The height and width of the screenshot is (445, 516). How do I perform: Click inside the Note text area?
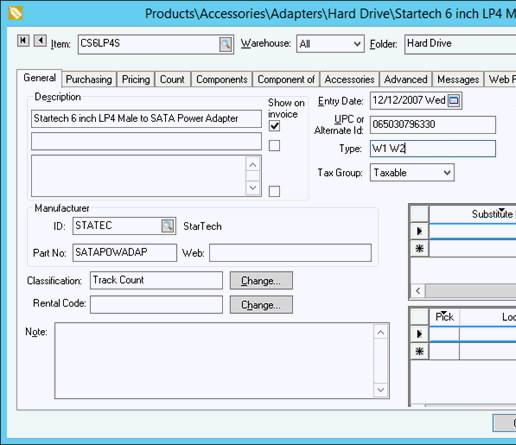point(214,361)
